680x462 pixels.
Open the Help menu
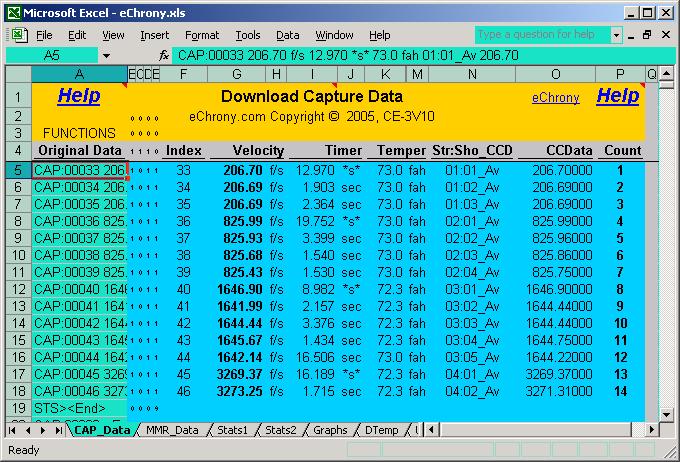pyautogui.click(x=379, y=35)
